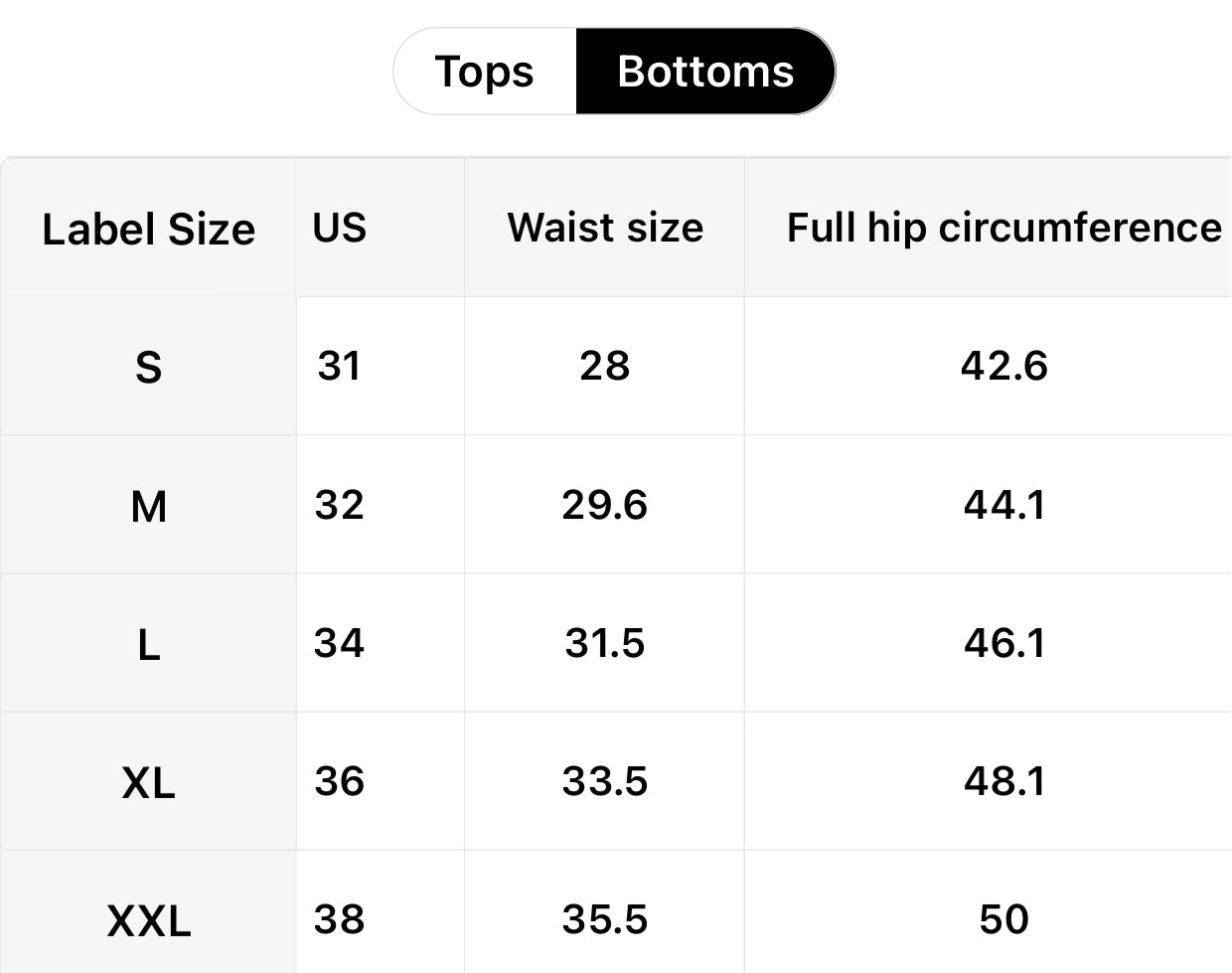Select the M label size row
The image size is (1232, 973).
(x=148, y=506)
